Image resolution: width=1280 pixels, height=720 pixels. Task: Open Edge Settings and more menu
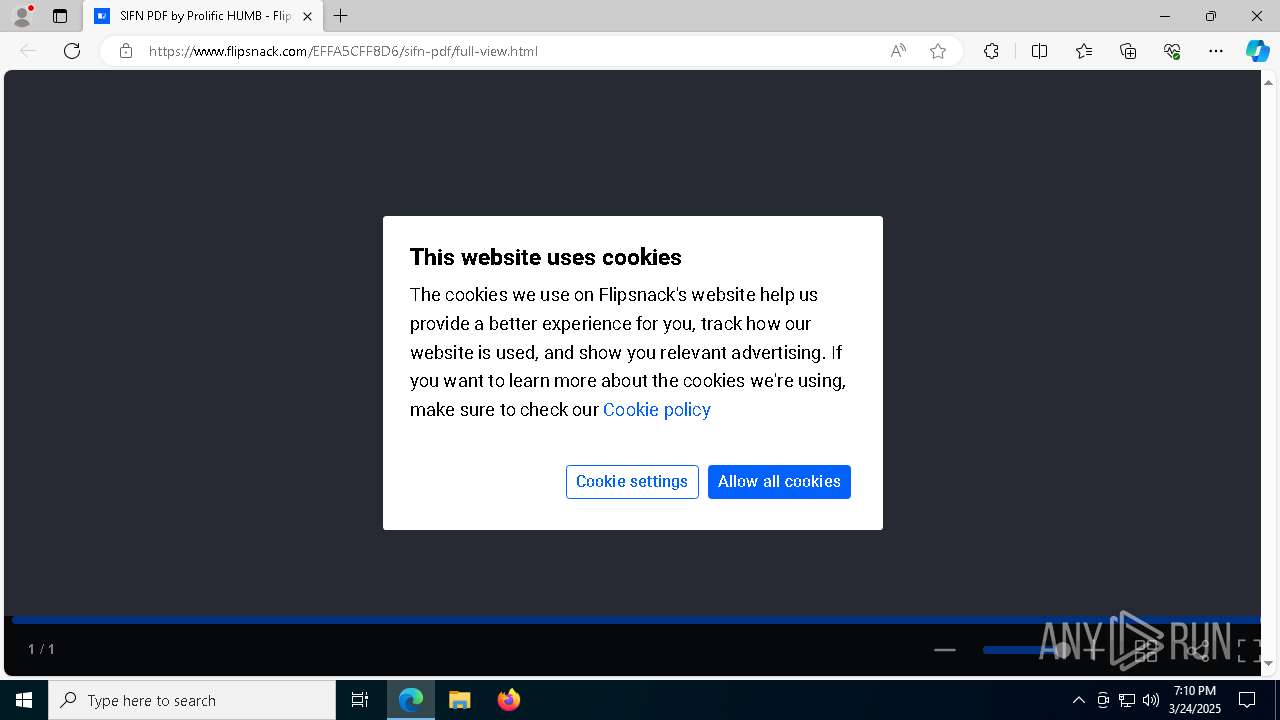(x=1216, y=51)
